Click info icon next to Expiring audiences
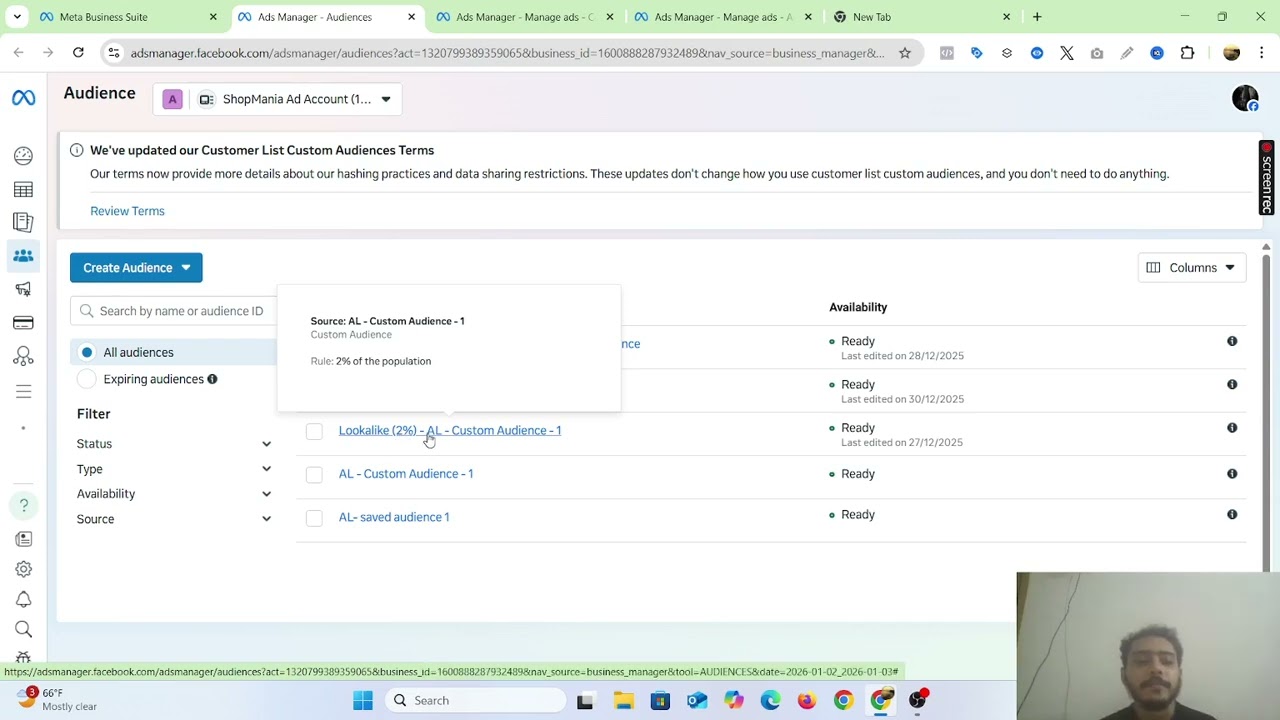1280x720 pixels. 212,379
